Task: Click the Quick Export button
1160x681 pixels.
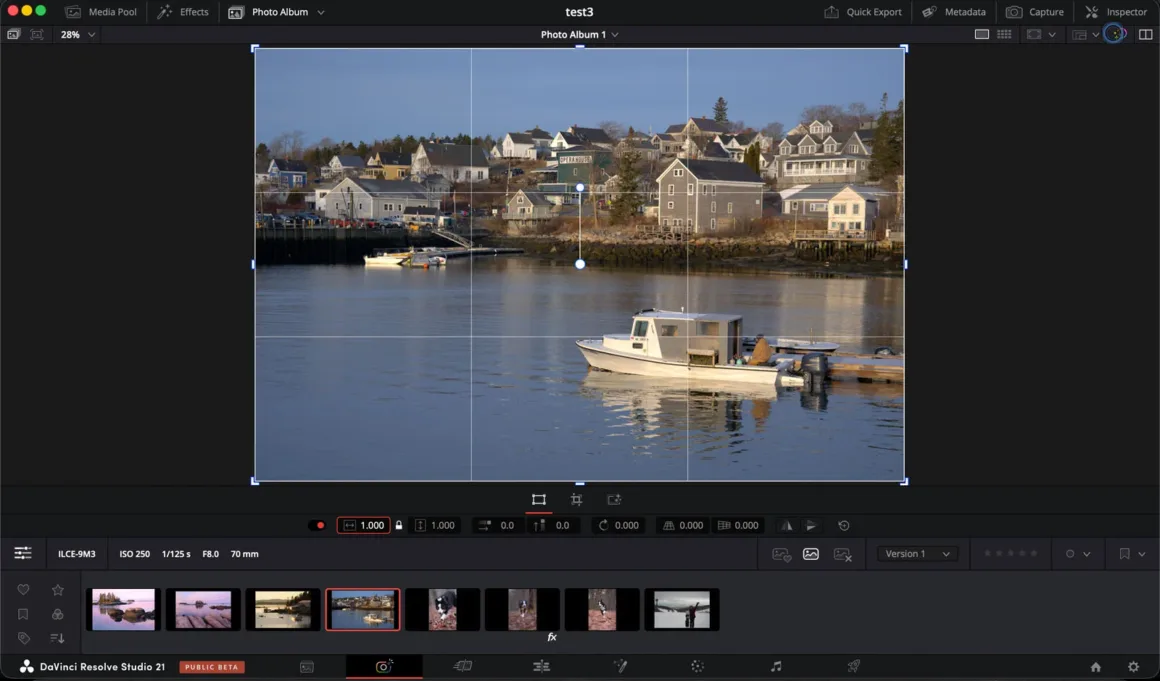Action: coord(862,12)
